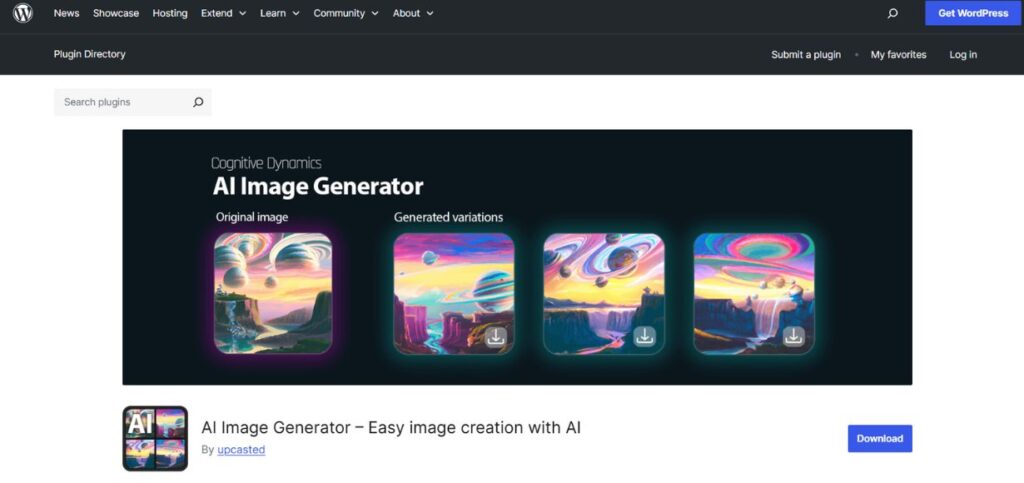This screenshot has height=483, width=1024.
Task: Submit the plugin search with the magnifier icon
Action: [x=198, y=102]
